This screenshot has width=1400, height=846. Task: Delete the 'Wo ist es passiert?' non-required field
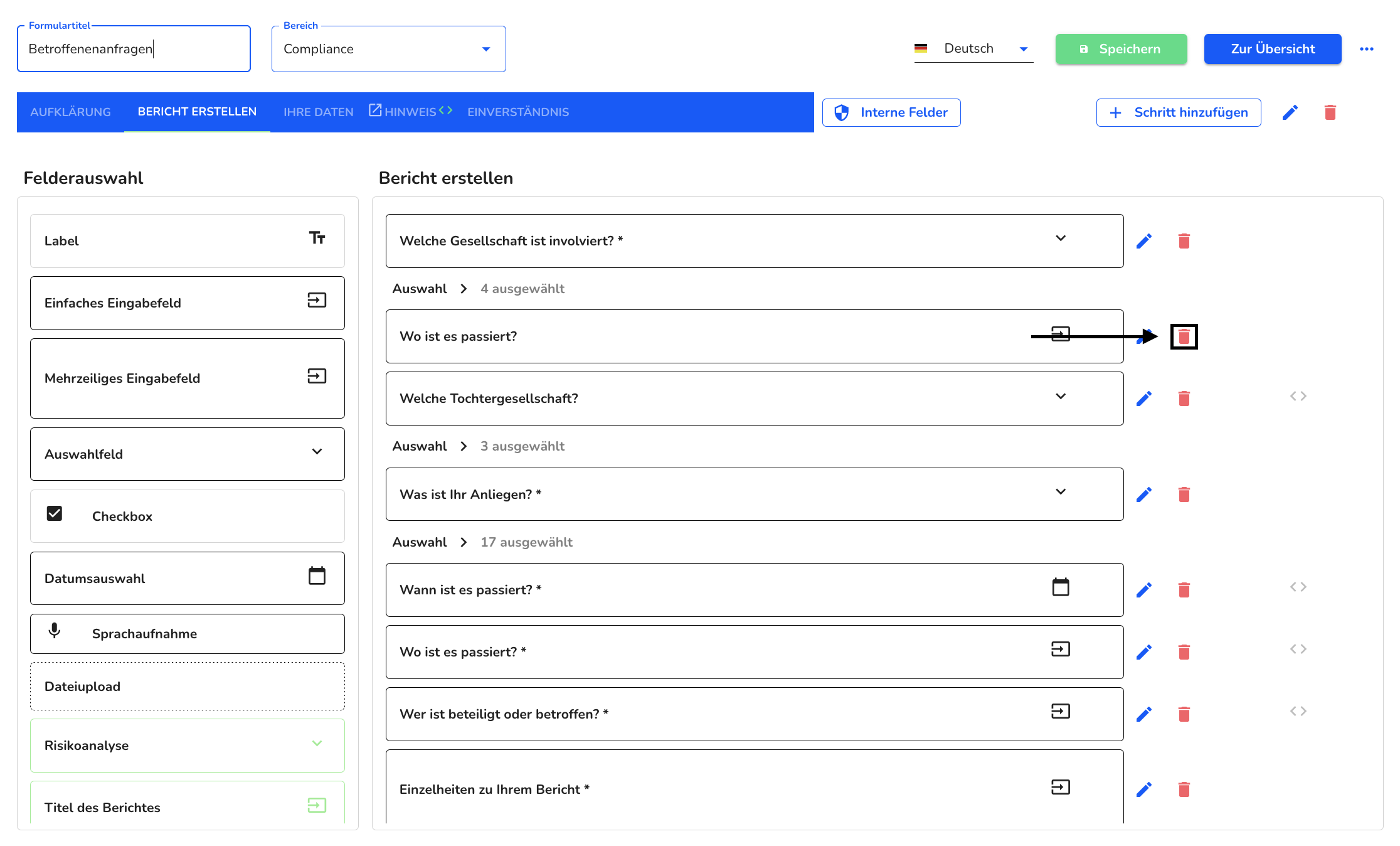click(1184, 336)
